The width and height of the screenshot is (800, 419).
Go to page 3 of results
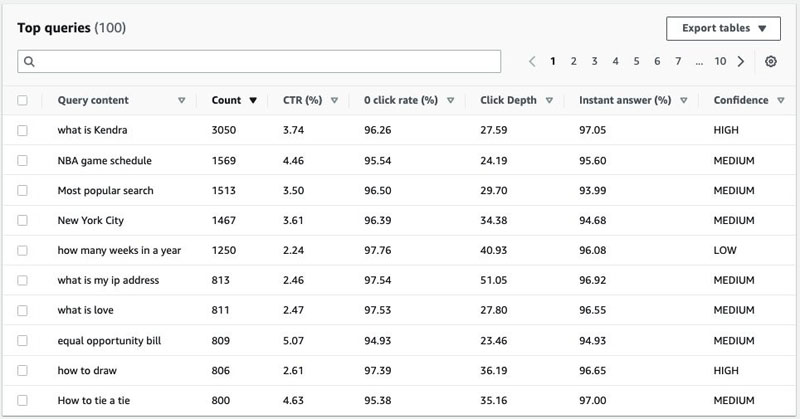594,61
